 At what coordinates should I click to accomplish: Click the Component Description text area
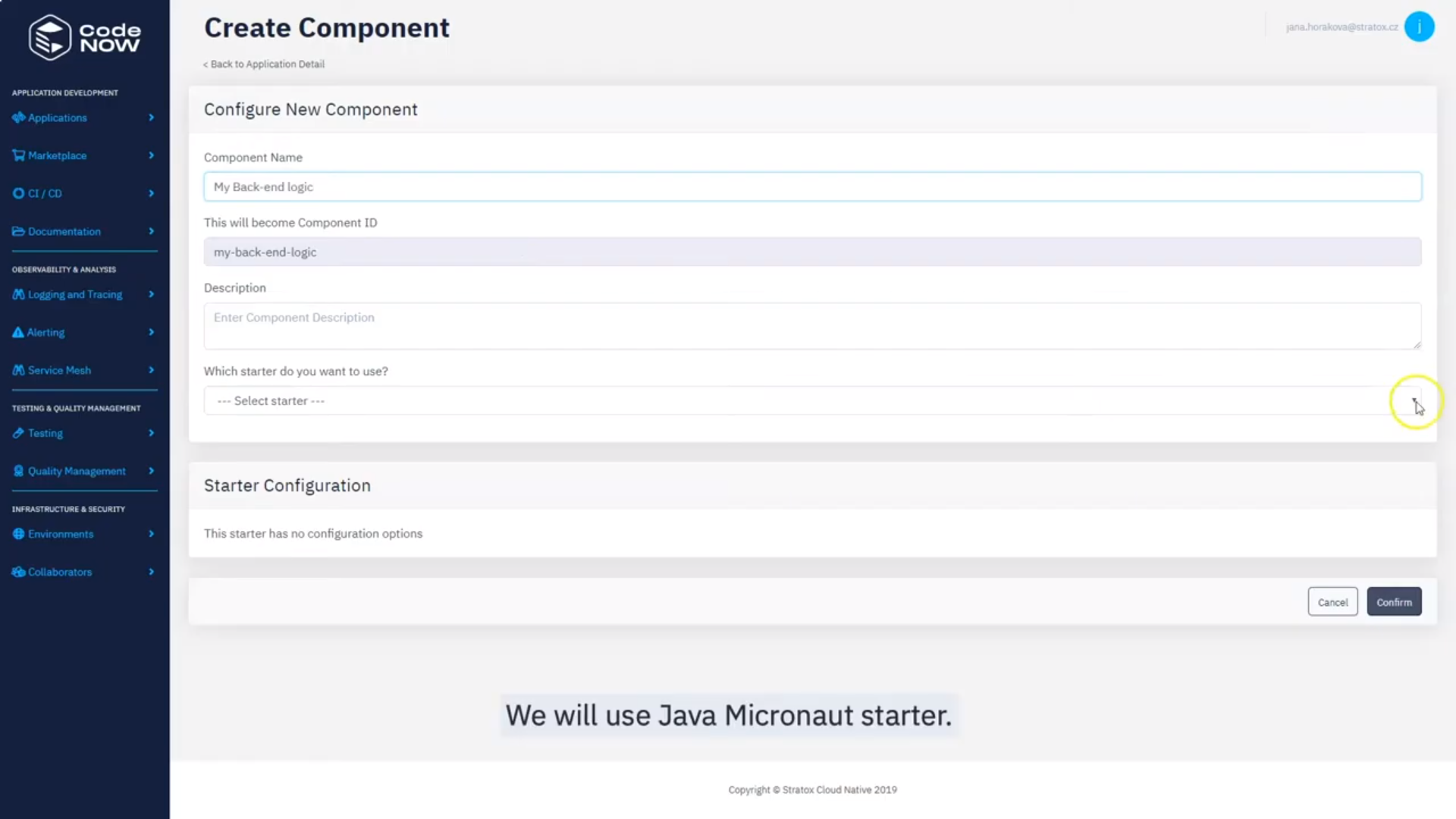[x=811, y=326]
